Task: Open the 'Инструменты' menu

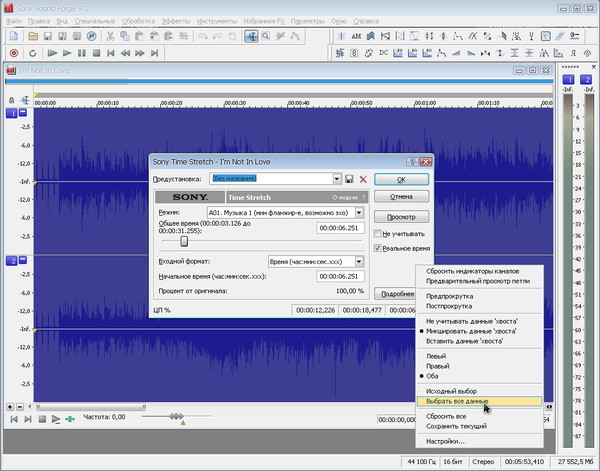Action: click(x=217, y=21)
